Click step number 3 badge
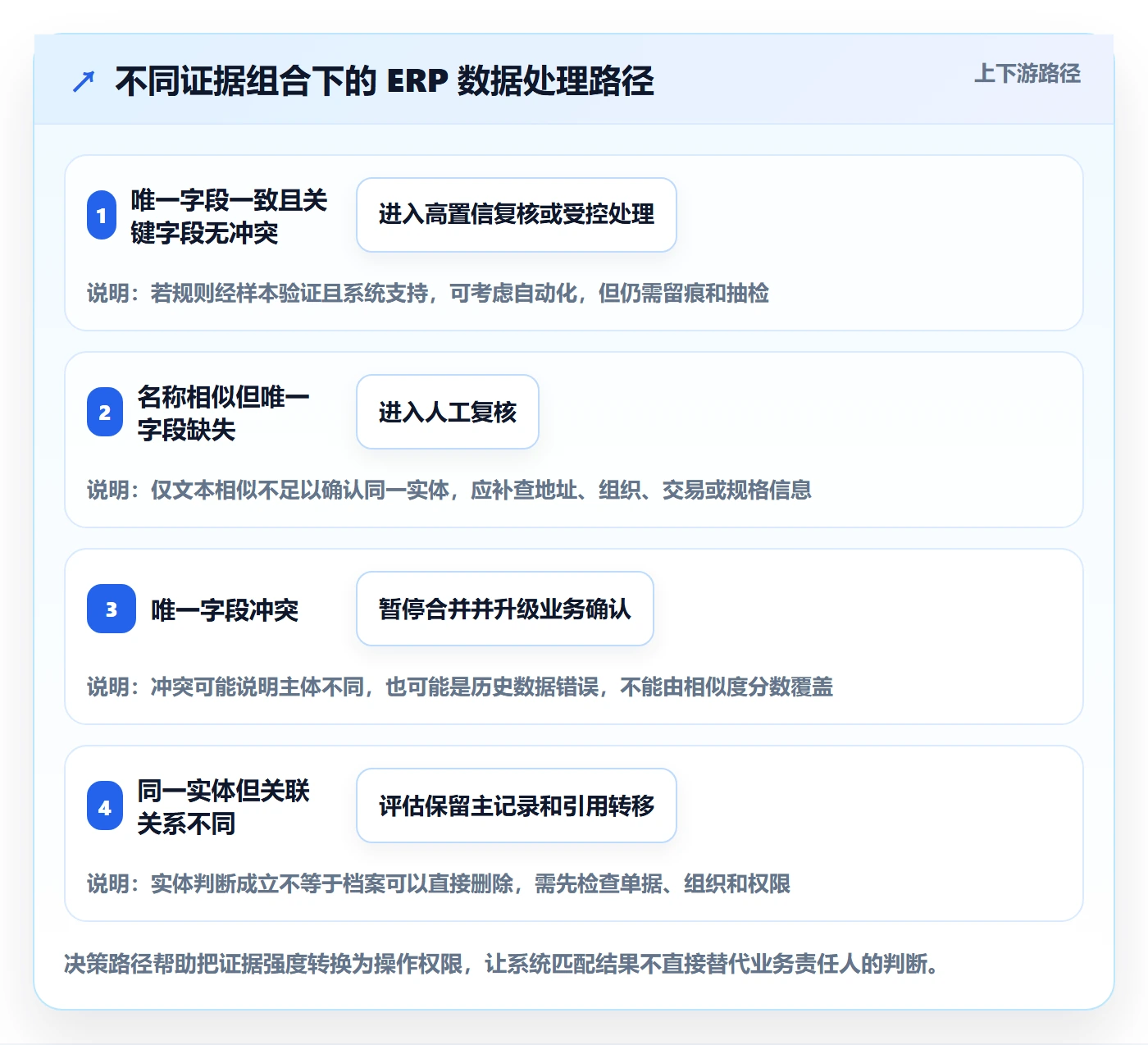The height and width of the screenshot is (1045, 1148). pyautogui.click(x=112, y=609)
